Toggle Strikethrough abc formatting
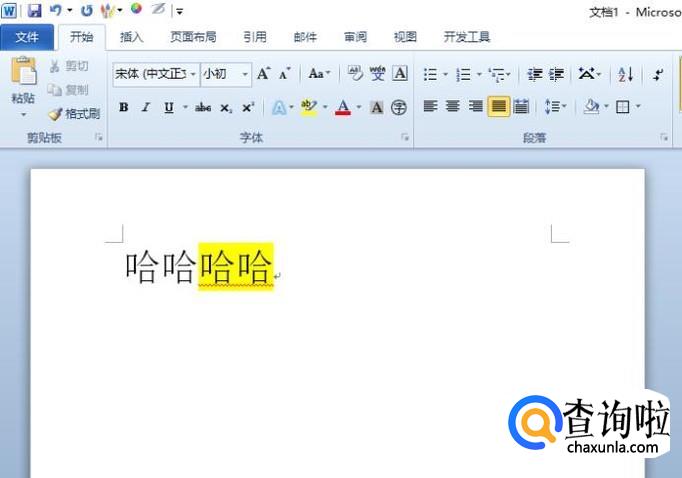This screenshot has height=478, width=682. (203, 107)
